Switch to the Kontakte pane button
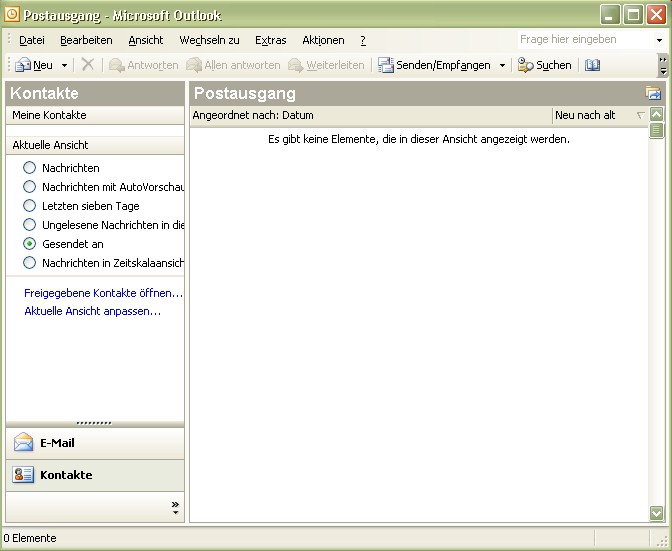Viewport: 672px width, 551px height. click(95, 475)
